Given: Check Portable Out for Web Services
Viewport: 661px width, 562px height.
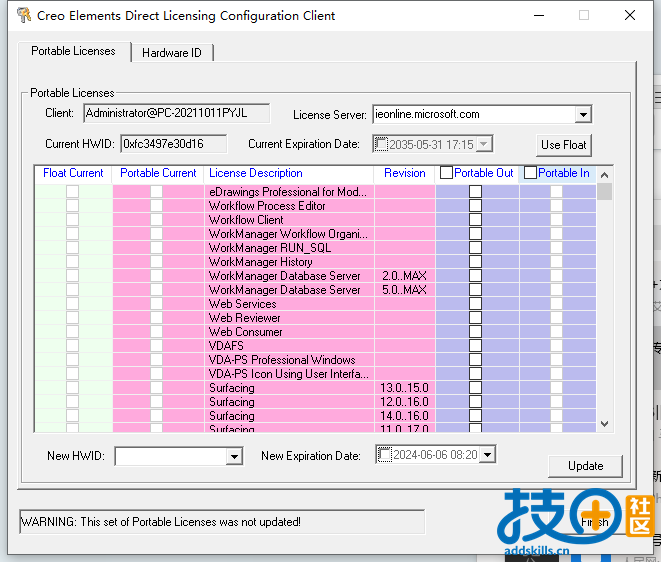Looking at the screenshot, I should [476, 304].
